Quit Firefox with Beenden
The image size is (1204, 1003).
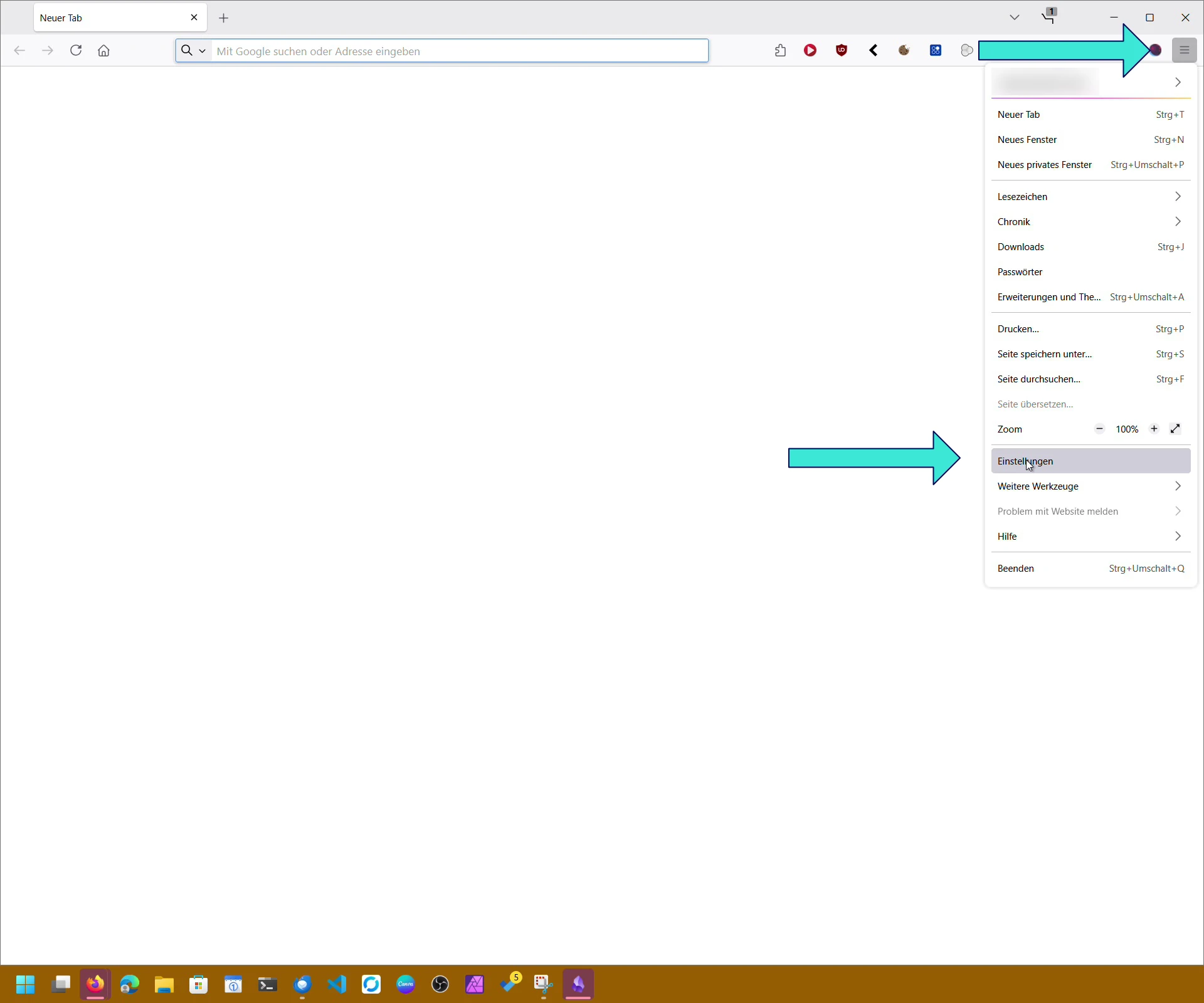(1091, 569)
